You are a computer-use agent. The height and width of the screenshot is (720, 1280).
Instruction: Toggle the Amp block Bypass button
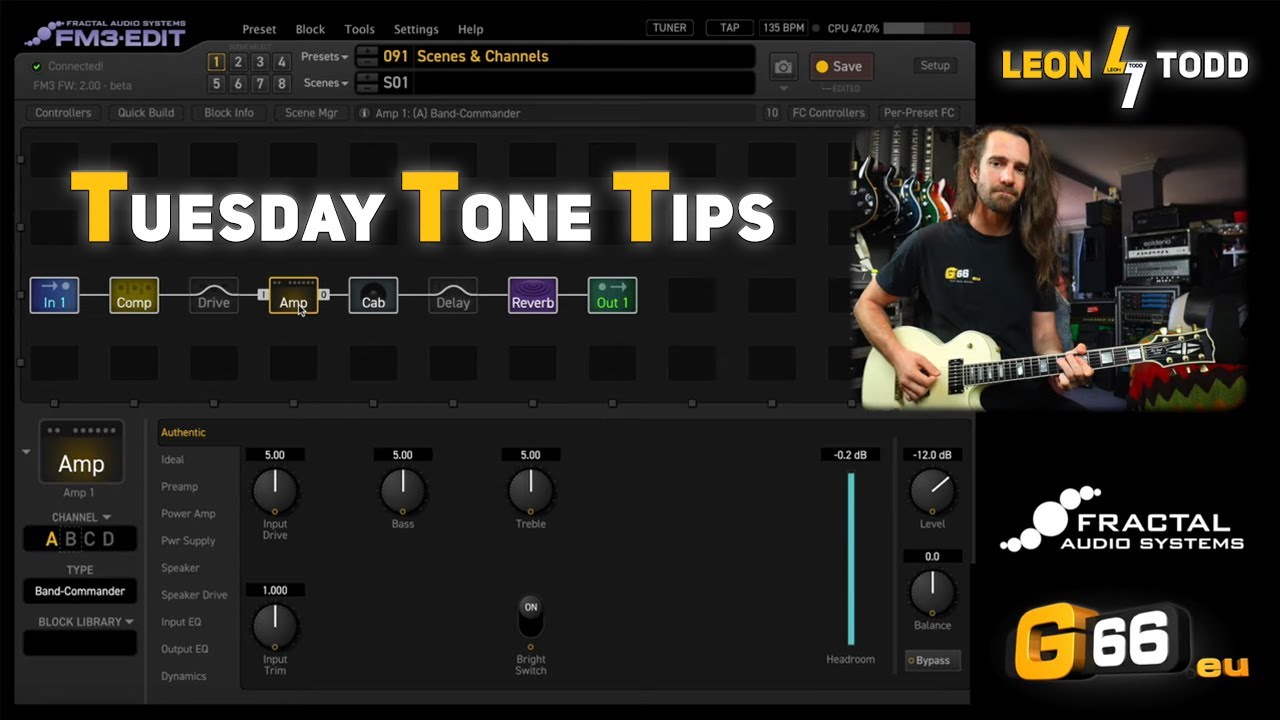coord(933,660)
